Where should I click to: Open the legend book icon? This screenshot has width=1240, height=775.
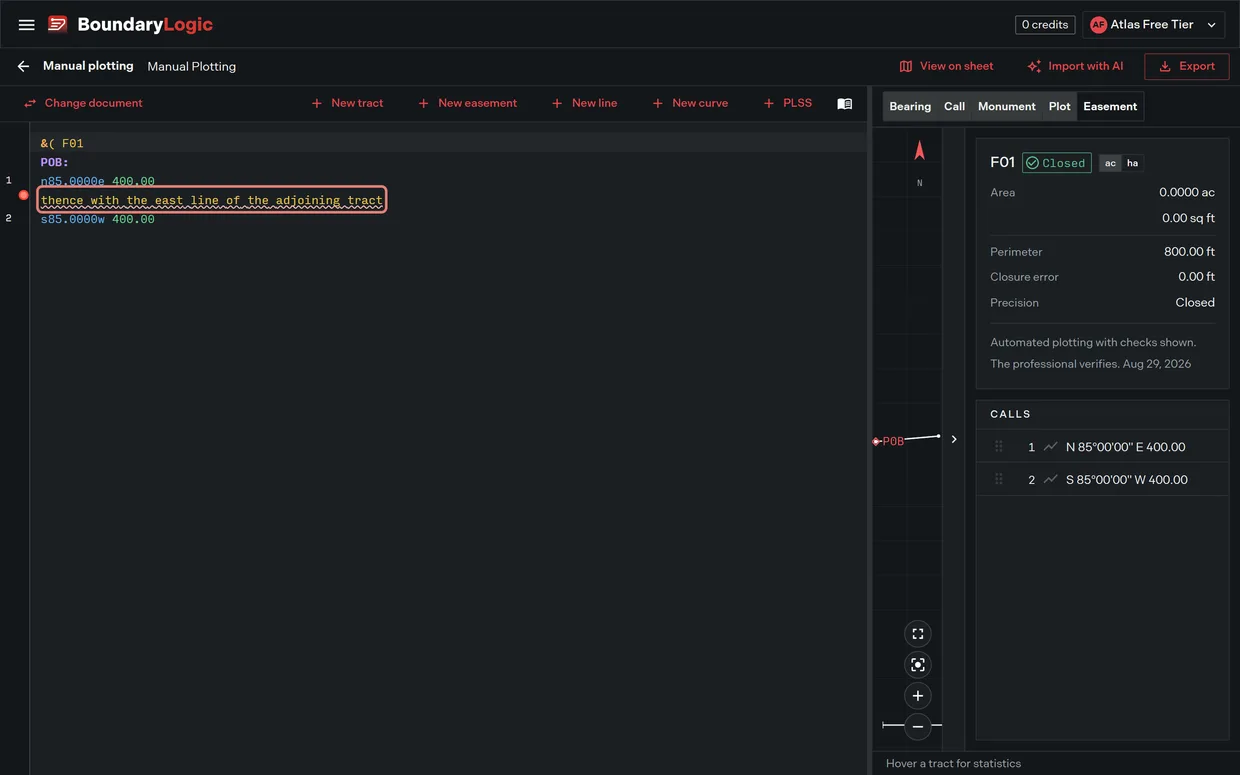tap(845, 103)
